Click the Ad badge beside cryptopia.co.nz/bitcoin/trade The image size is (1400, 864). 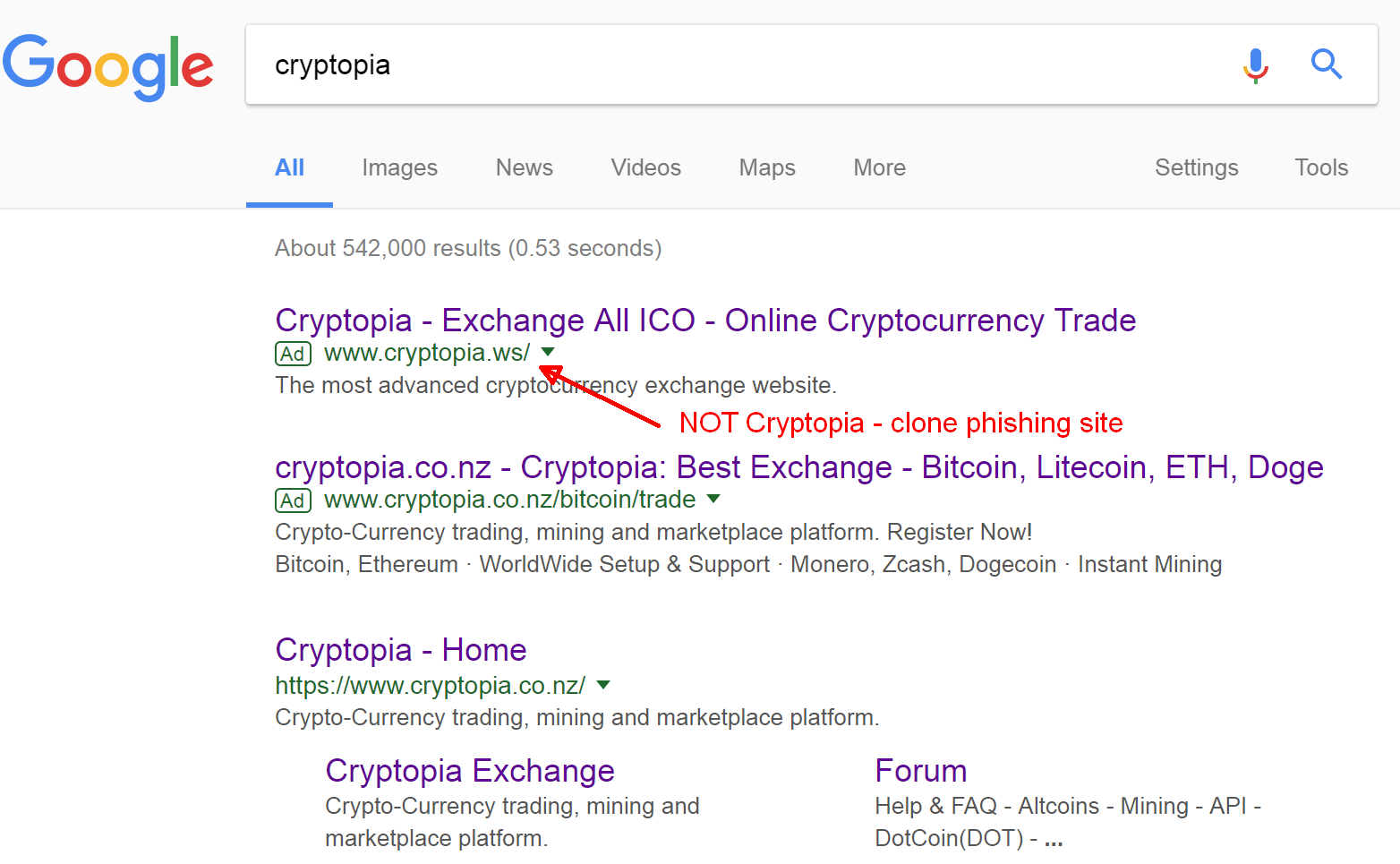(x=293, y=500)
